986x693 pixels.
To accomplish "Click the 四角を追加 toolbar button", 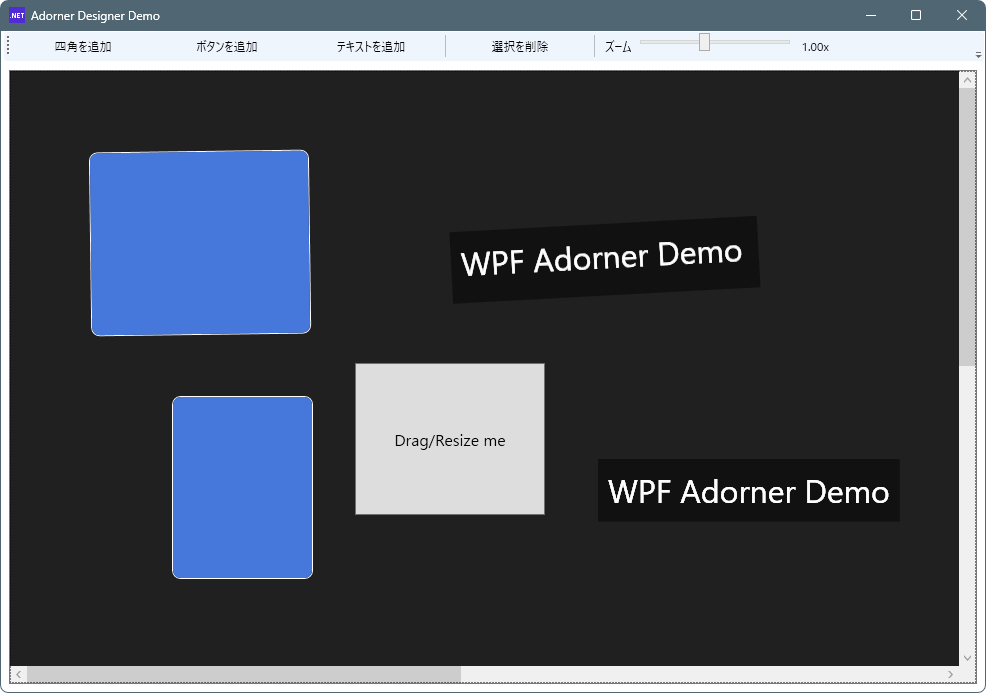I will pyautogui.click(x=83, y=47).
